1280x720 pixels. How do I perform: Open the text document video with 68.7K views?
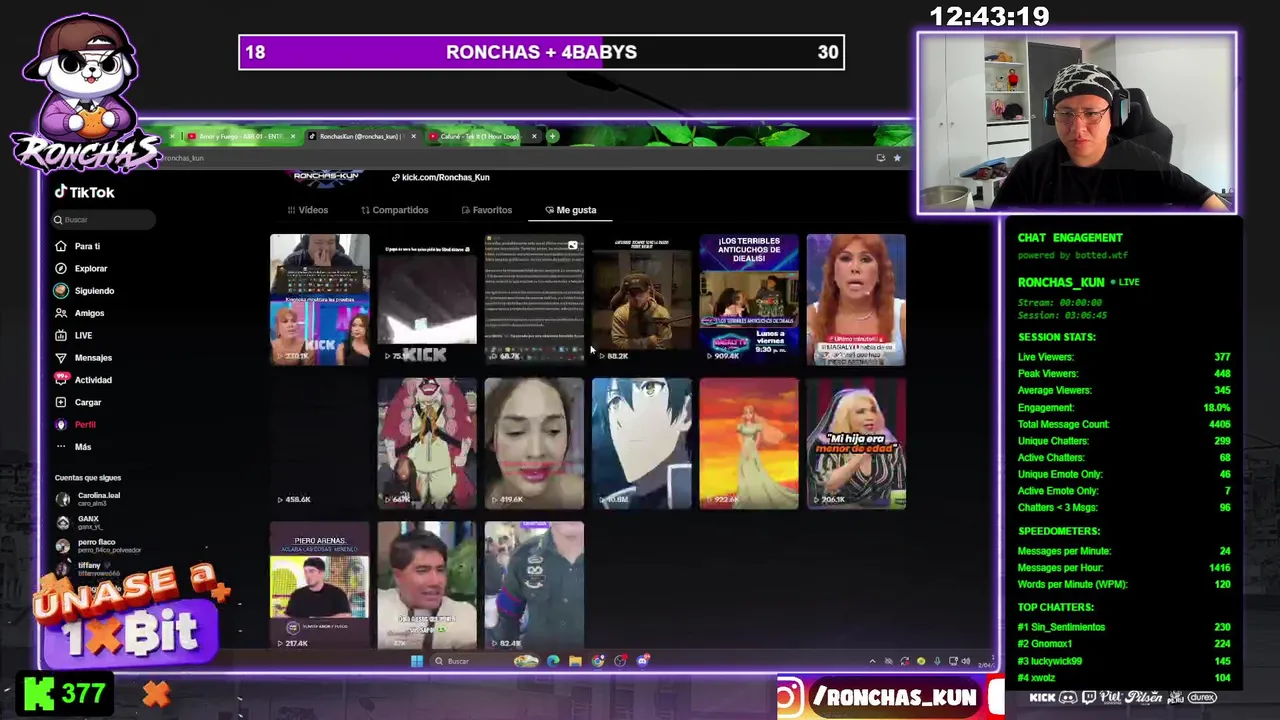click(534, 298)
